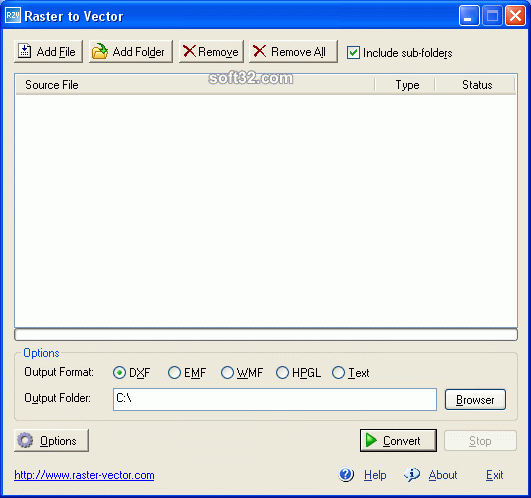Viewport: 531px width, 498px height.
Task: Sort by the Type column header
Action: click(405, 85)
